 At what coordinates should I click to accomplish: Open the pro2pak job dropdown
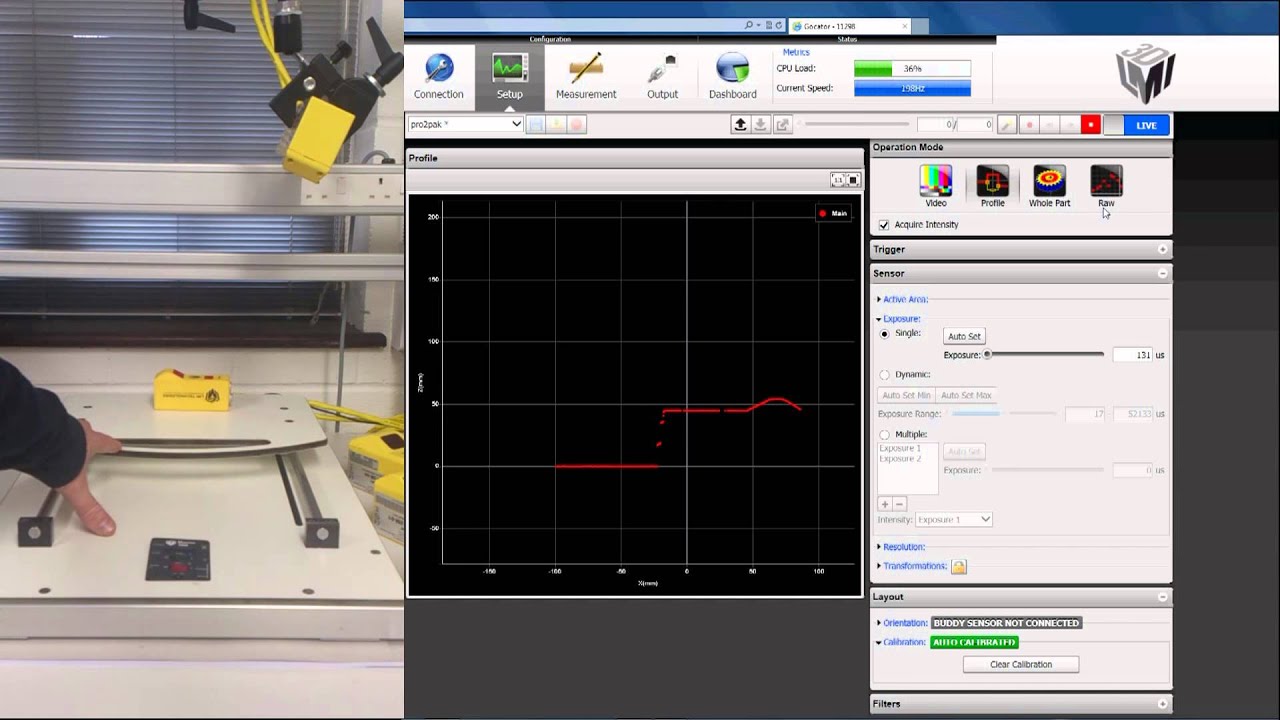click(466, 124)
